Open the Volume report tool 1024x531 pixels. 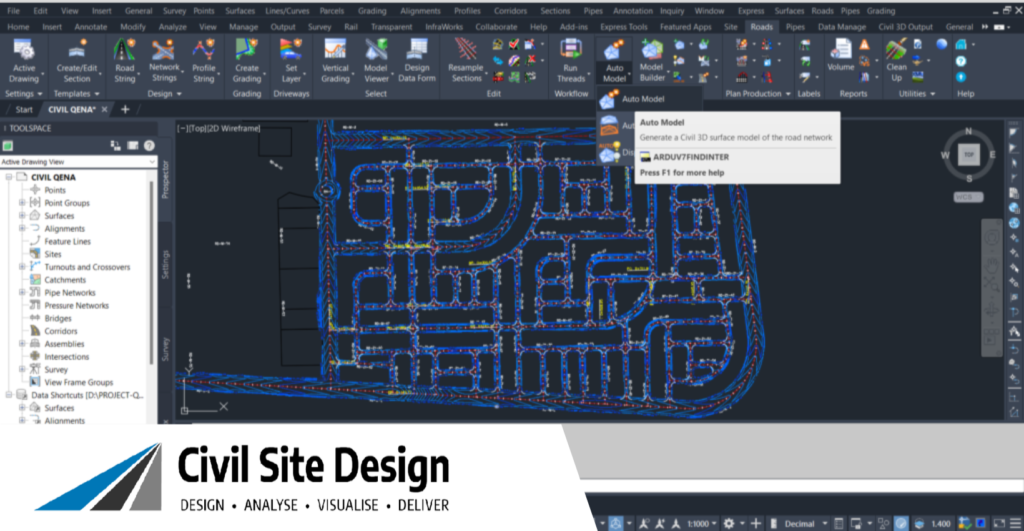[x=840, y=56]
